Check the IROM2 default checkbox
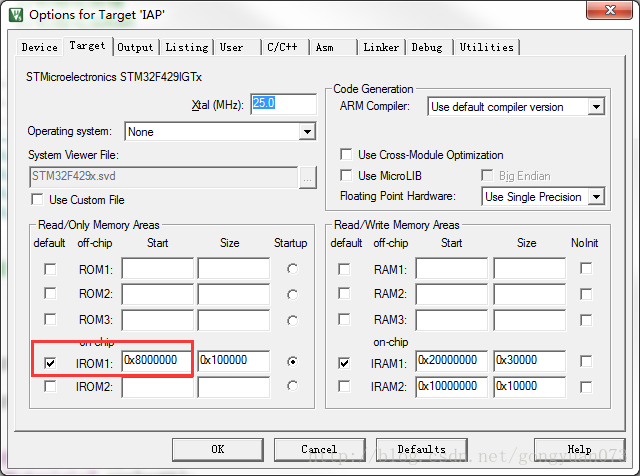 pos(50,386)
